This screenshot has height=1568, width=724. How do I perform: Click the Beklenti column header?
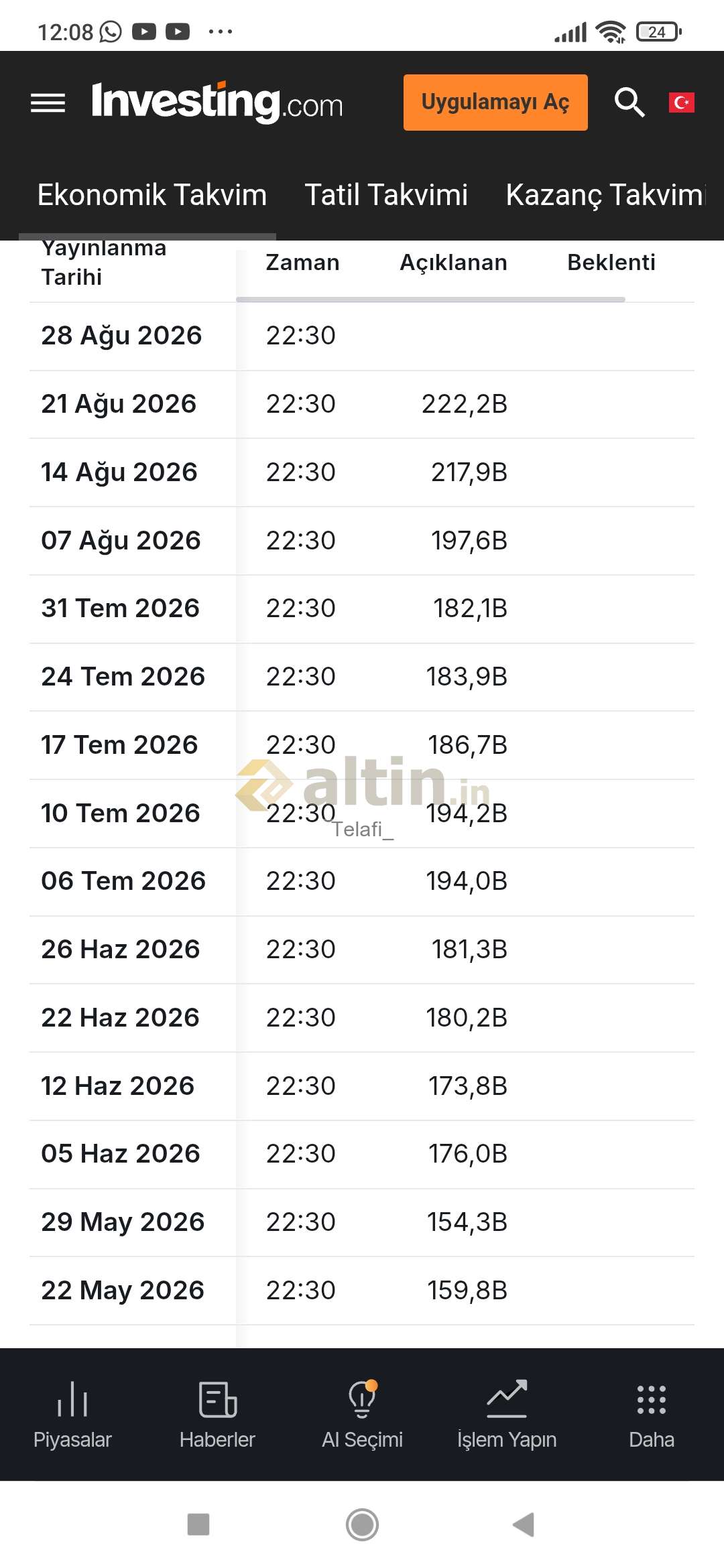point(611,262)
